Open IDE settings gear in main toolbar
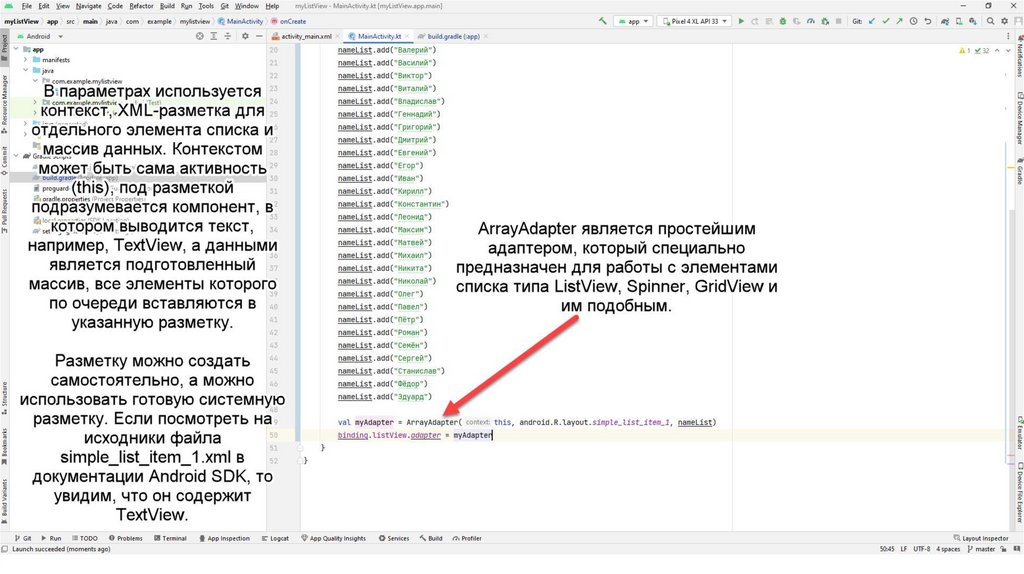 point(1007,20)
